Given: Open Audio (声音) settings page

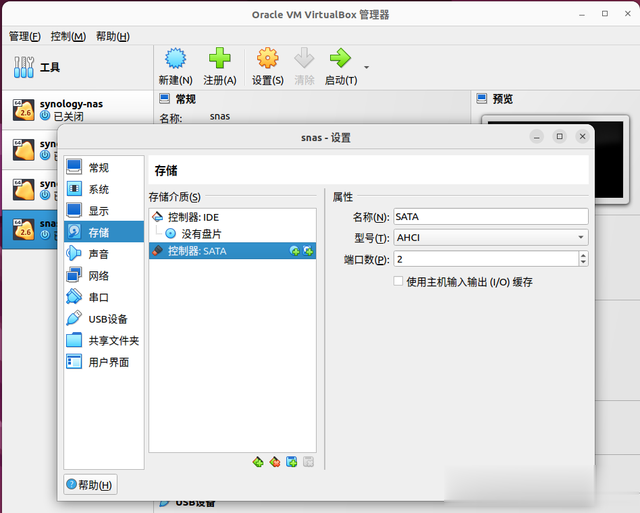Looking at the screenshot, I should pyautogui.click(x=104, y=254).
